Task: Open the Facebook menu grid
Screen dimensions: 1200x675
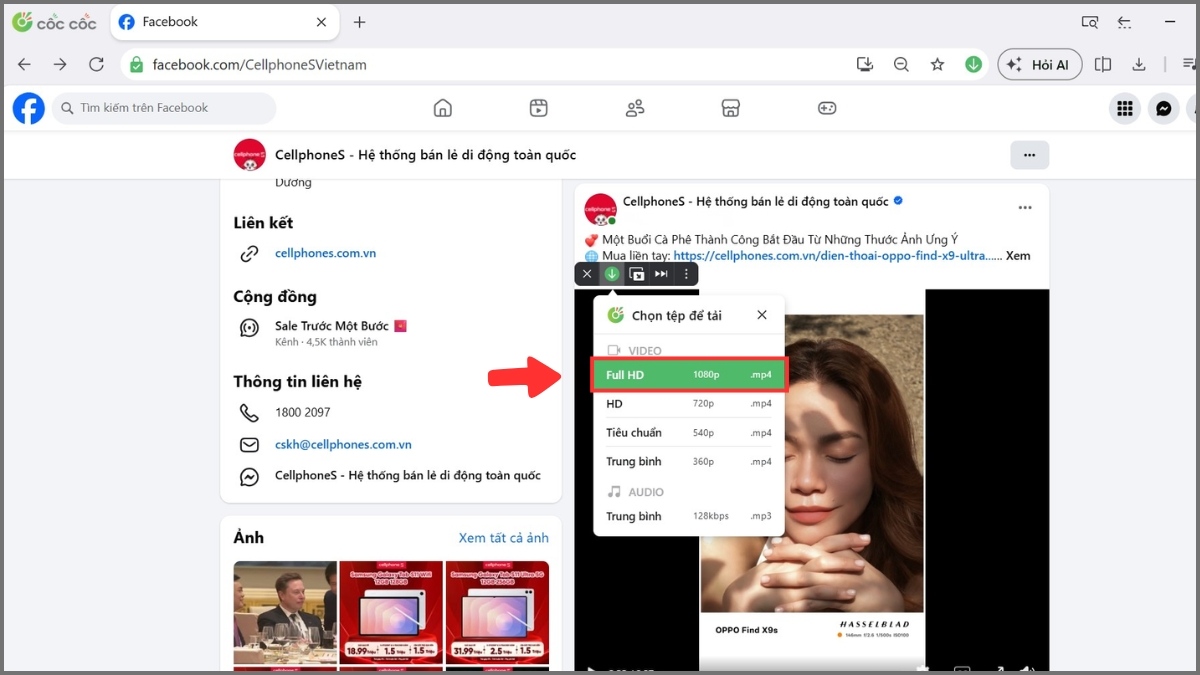Action: click(x=1125, y=108)
